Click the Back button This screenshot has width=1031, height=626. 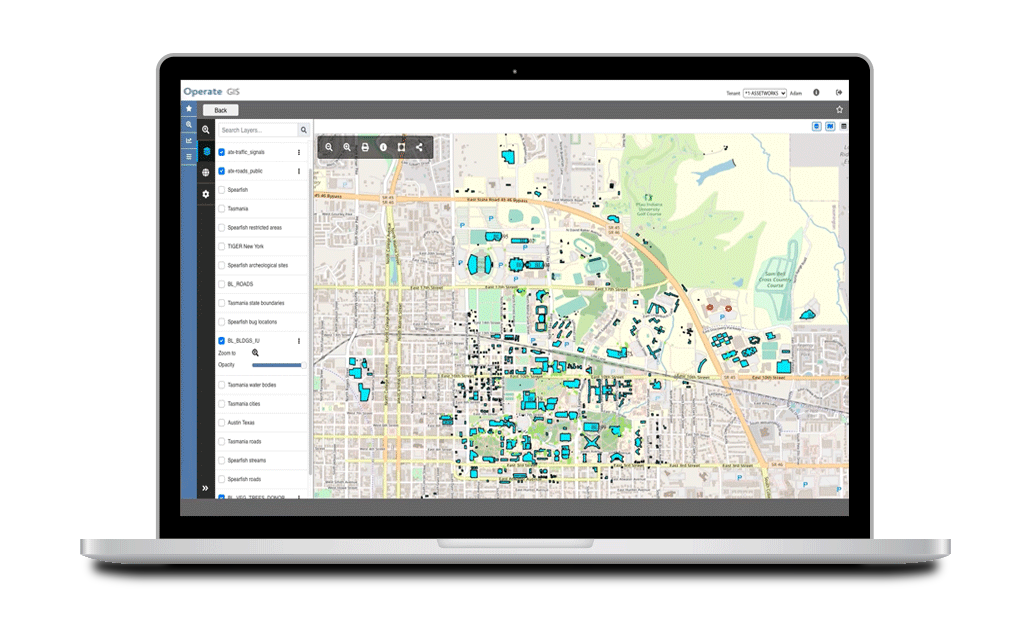(x=219, y=109)
